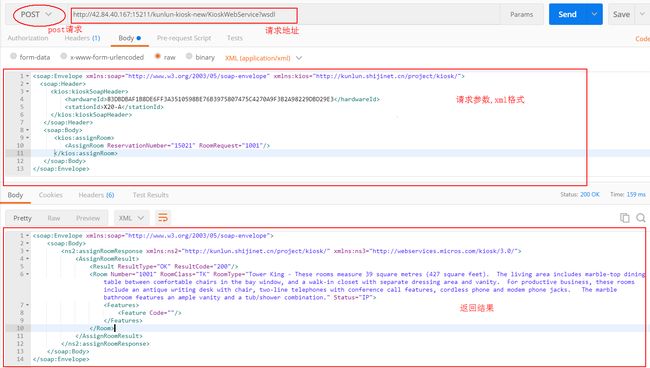Open Send button dropdown arrow
Viewport: 650px width, 368px height.
click(594, 15)
